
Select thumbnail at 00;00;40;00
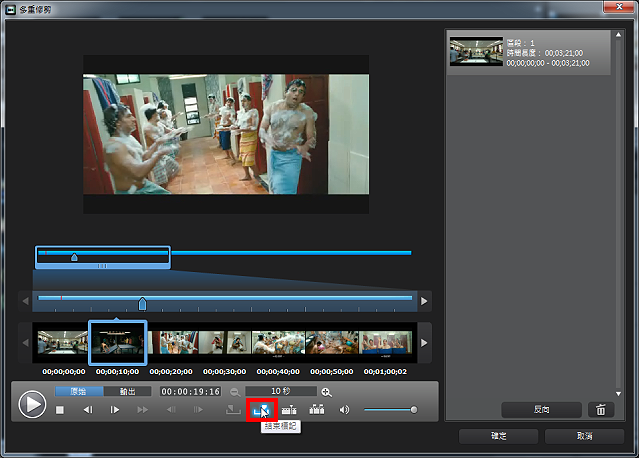(278, 342)
